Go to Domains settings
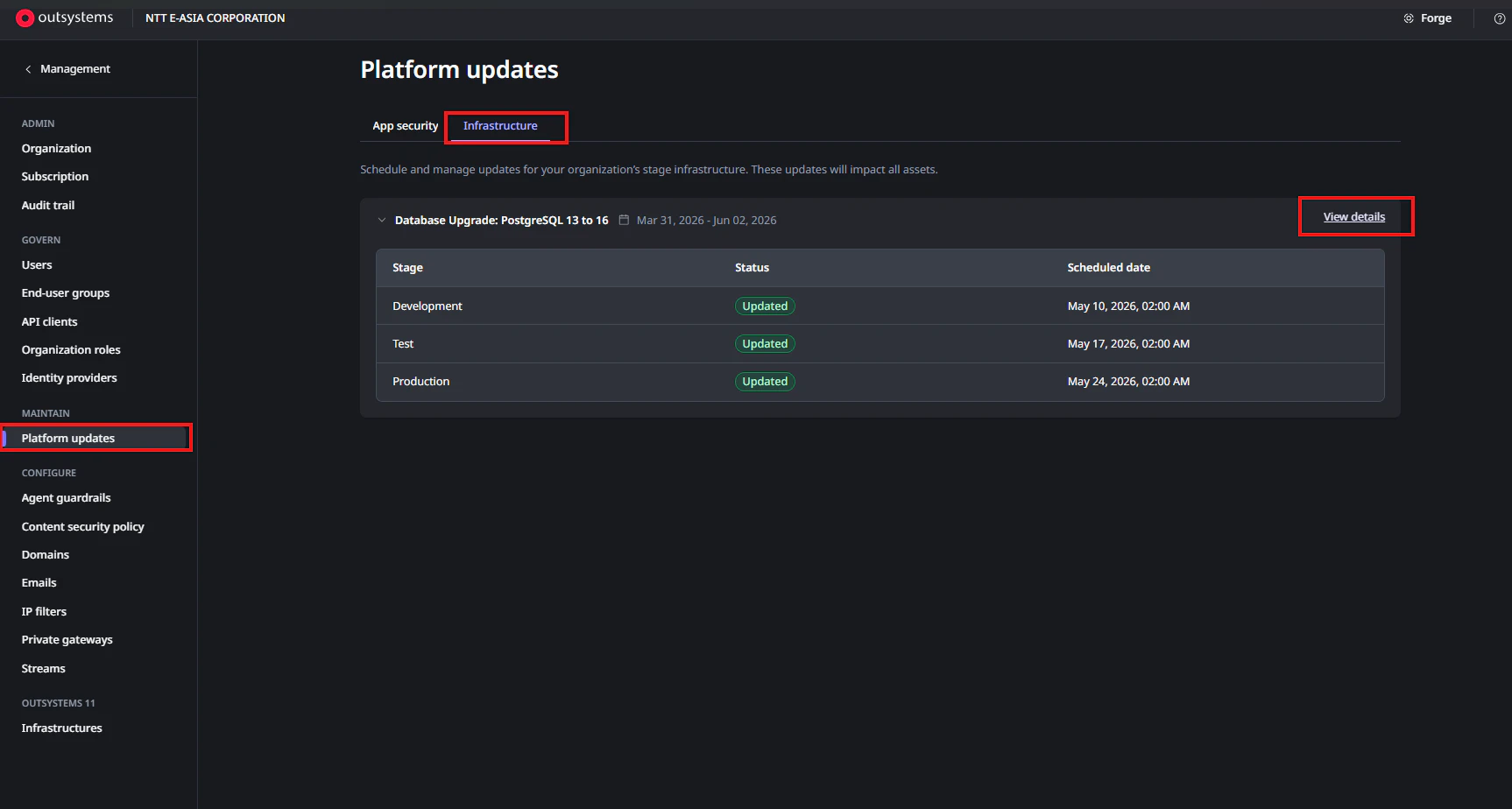Screen dimensions: 1512x809 [x=46, y=555]
